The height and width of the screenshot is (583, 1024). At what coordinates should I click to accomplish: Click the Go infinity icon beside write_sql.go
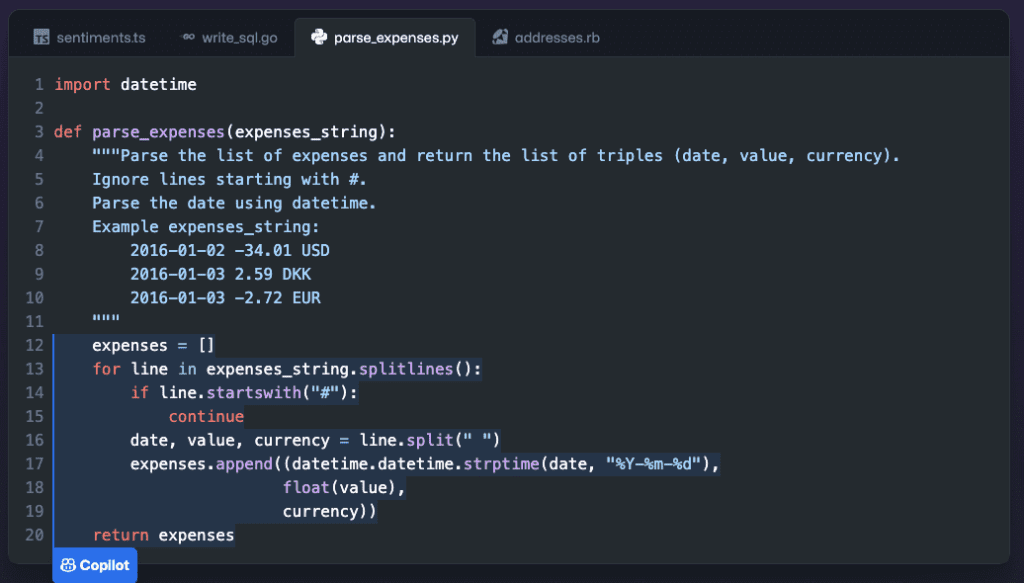tap(191, 37)
